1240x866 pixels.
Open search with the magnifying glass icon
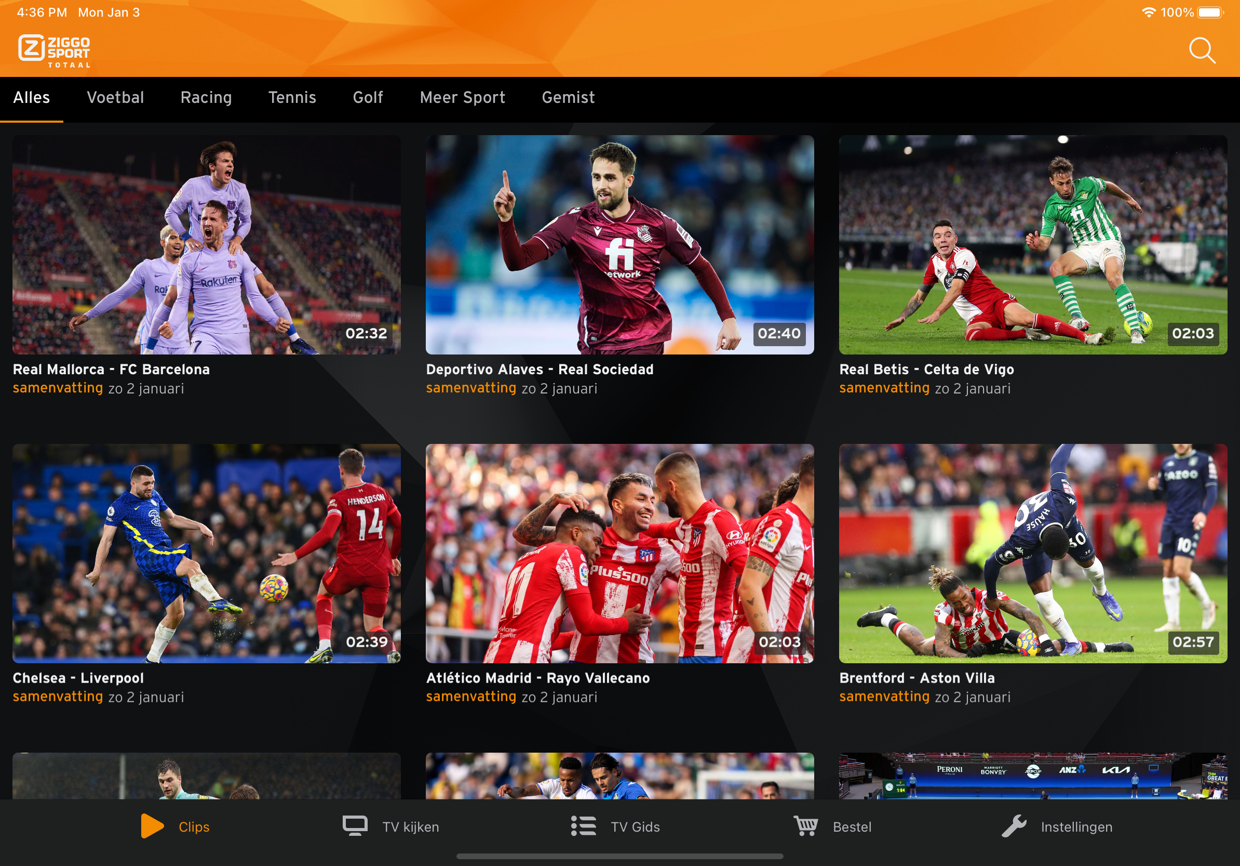(x=1201, y=51)
